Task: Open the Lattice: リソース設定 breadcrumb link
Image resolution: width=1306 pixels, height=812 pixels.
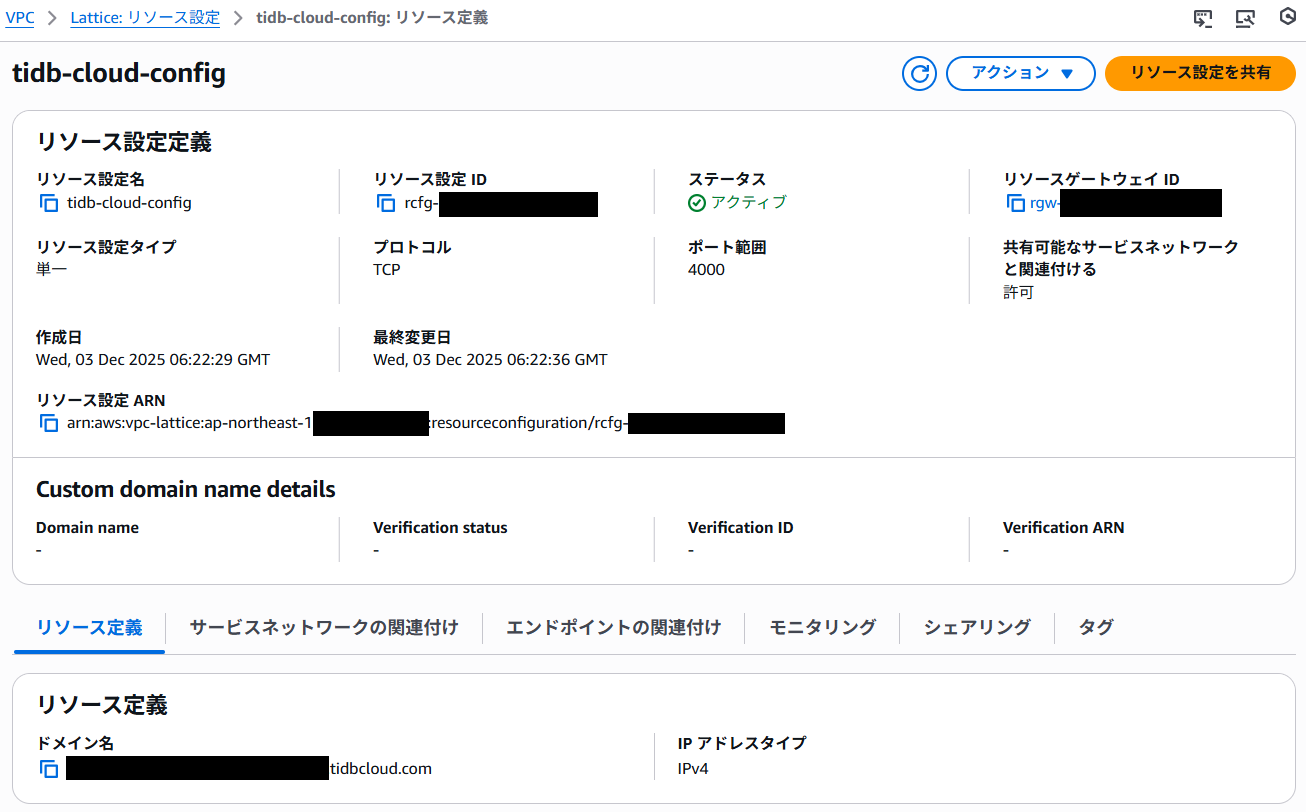Action: (144, 17)
